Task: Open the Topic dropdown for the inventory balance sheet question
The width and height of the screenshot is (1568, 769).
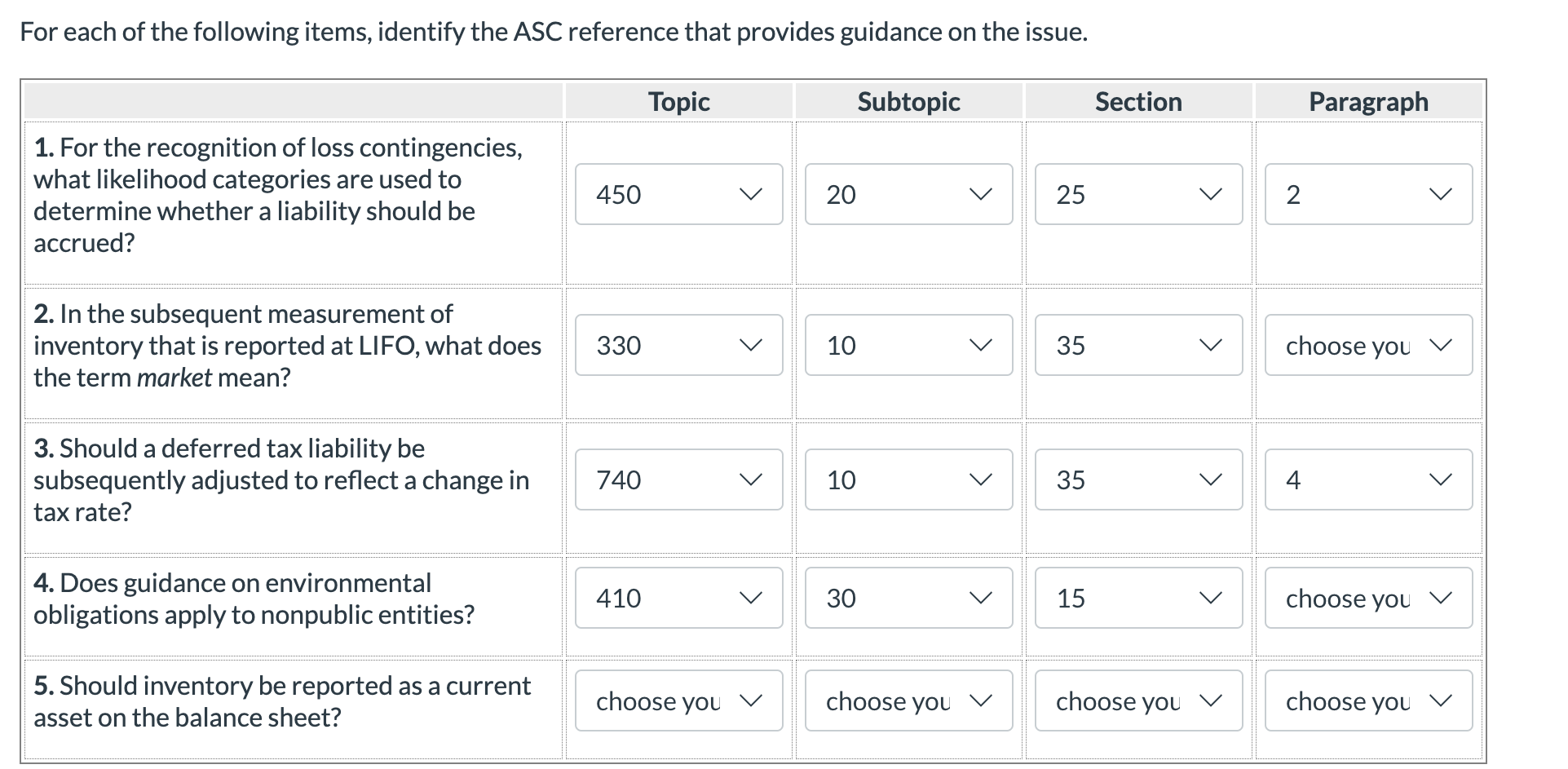Action: click(678, 700)
